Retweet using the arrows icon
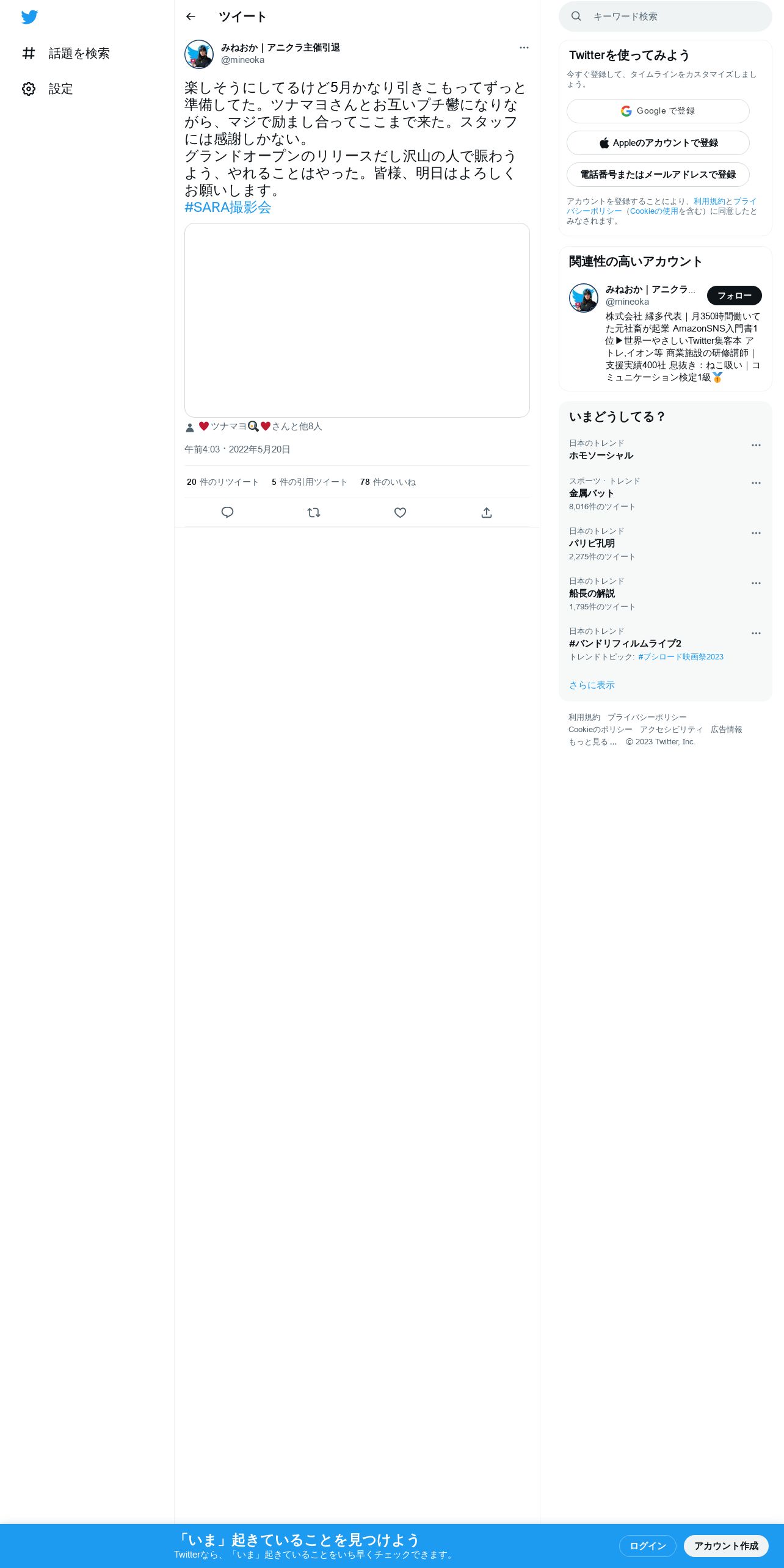This screenshot has width=784, height=1568. pyautogui.click(x=314, y=513)
